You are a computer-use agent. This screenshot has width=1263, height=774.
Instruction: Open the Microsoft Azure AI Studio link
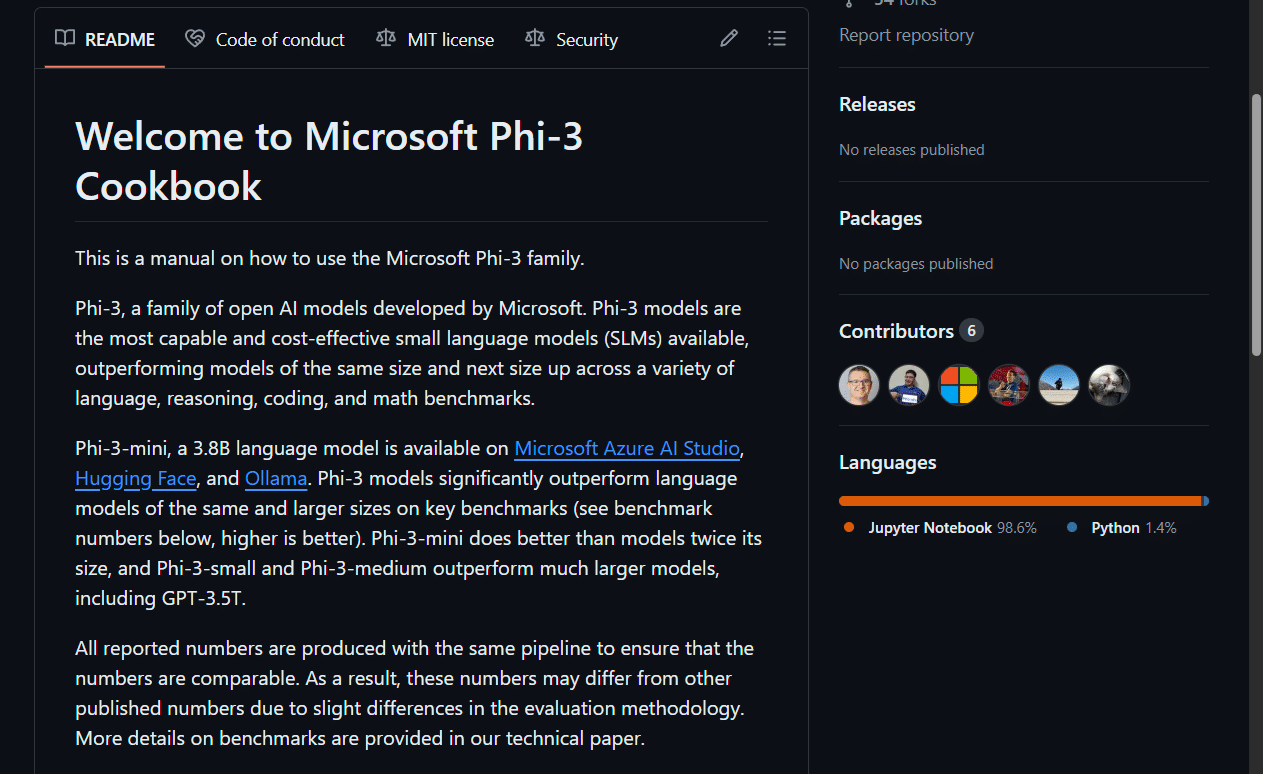click(x=626, y=448)
